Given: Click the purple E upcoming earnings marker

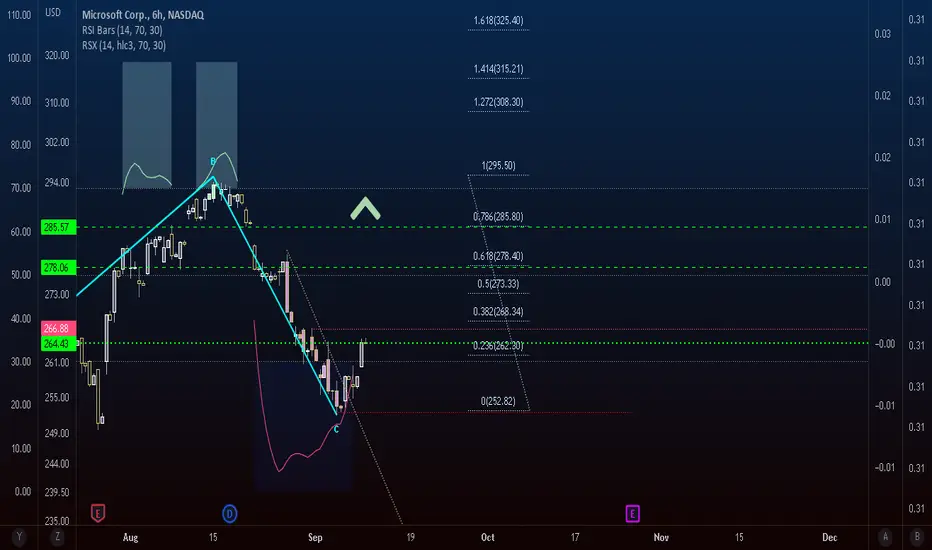Looking at the screenshot, I should (632, 513).
